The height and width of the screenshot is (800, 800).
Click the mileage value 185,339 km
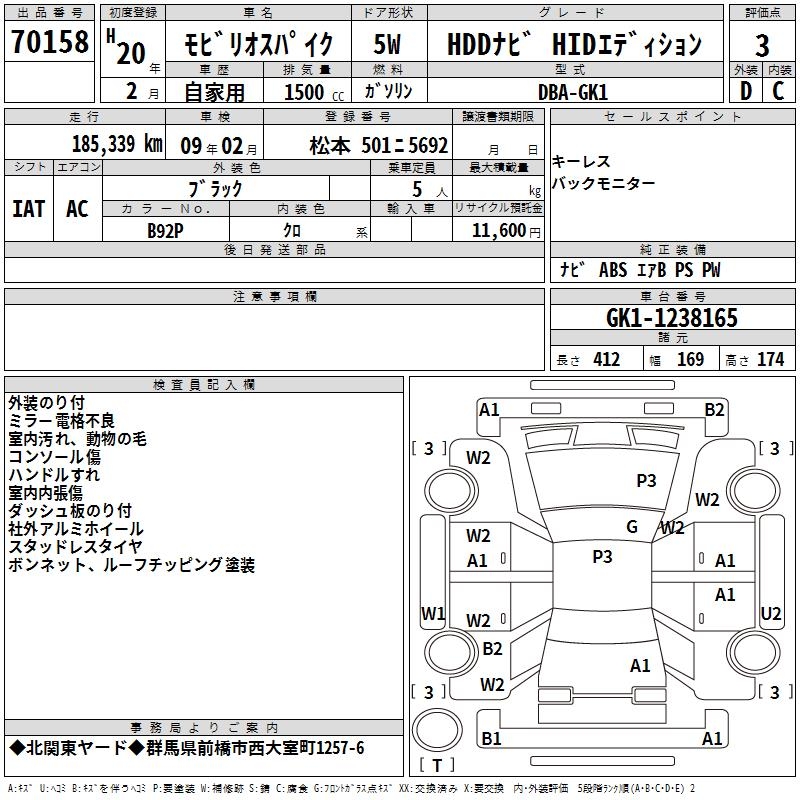pyautogui.click(x=117, y=144)
